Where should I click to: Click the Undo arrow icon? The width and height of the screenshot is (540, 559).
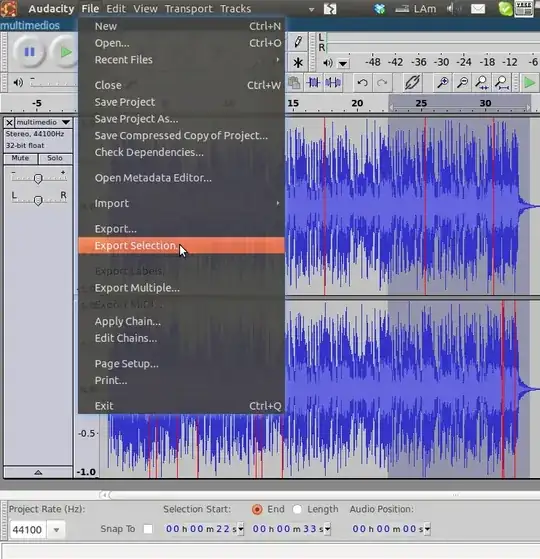click(362, 83)
